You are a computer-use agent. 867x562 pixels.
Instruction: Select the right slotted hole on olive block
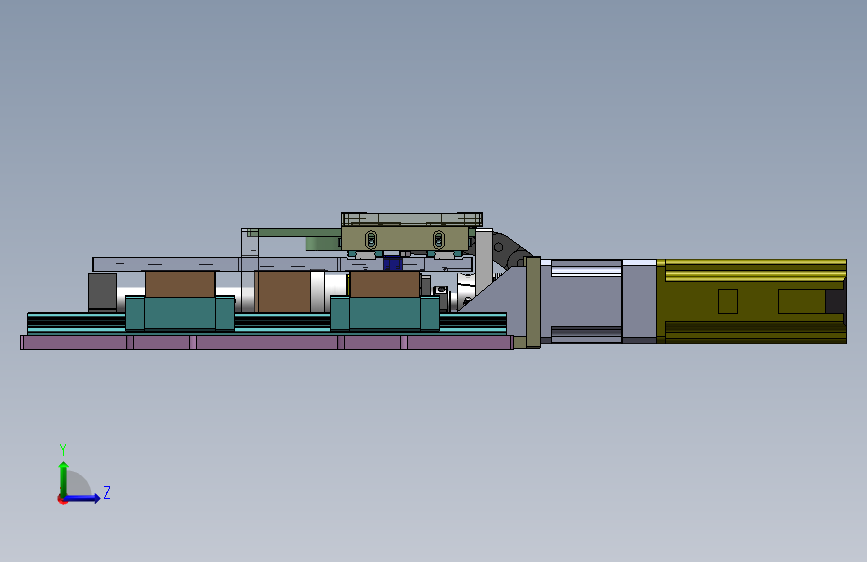438,240
